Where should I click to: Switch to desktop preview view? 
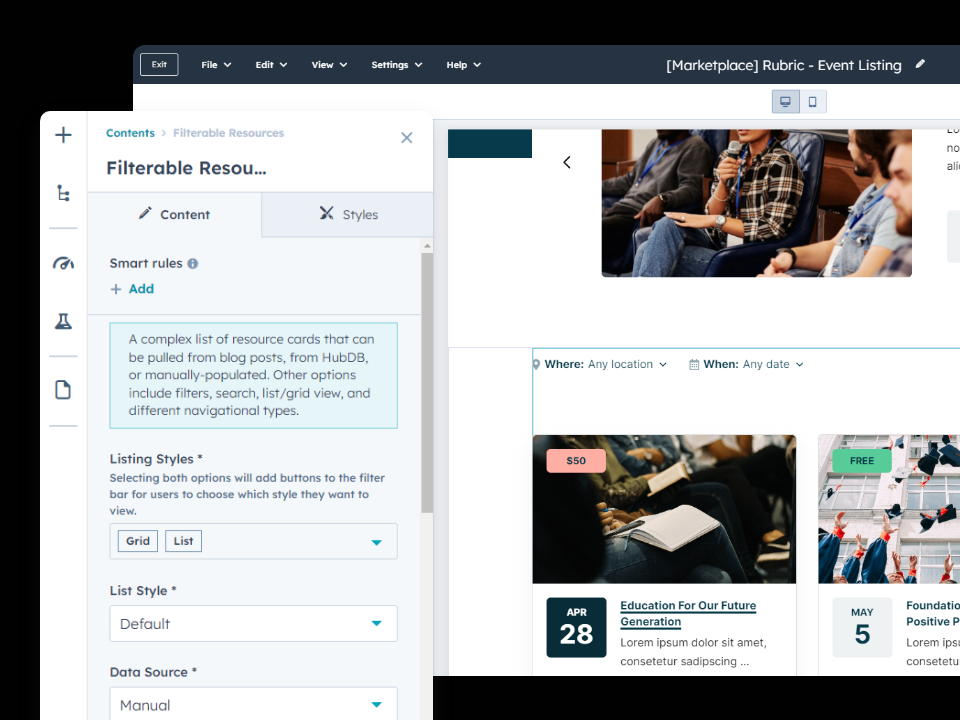point(785,101)
